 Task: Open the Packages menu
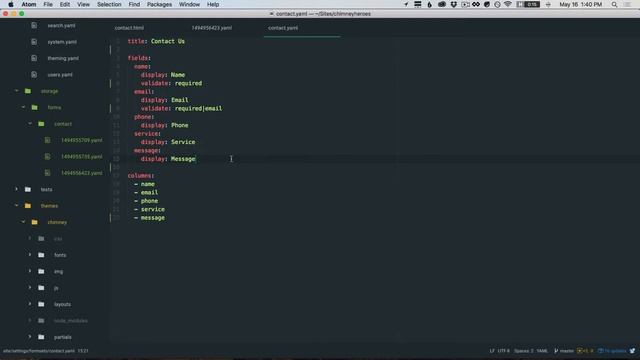(159, 4)
